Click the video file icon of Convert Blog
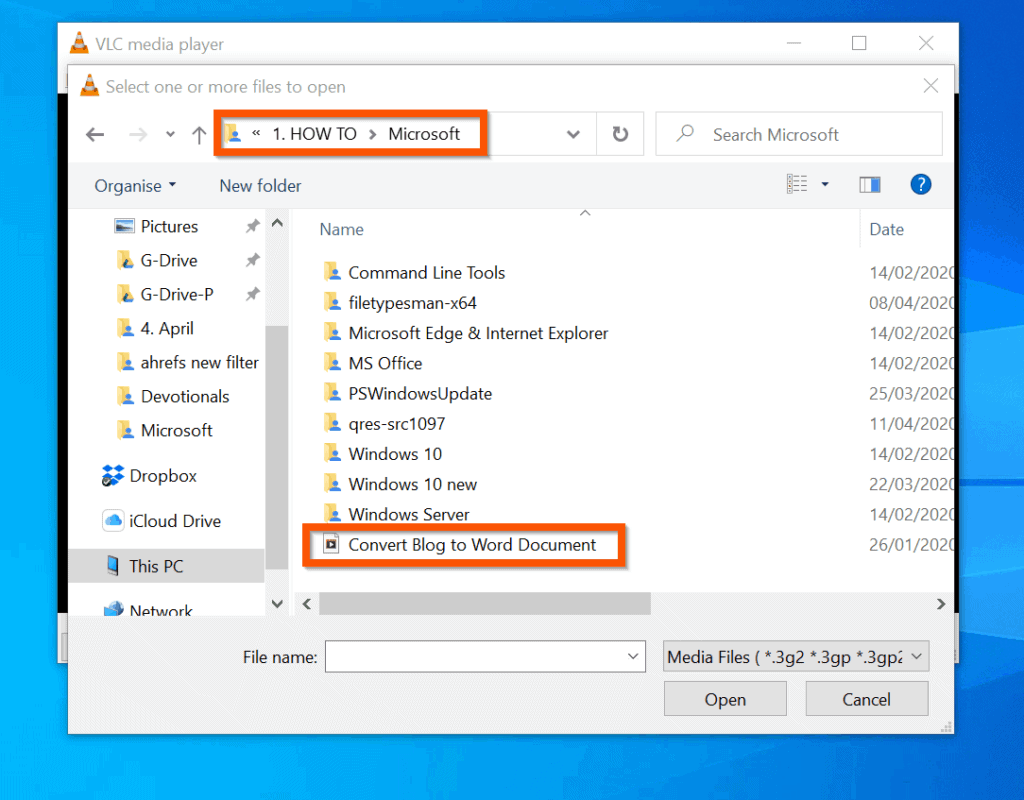The image size is (1024, 800). click(x=332, y=544)
